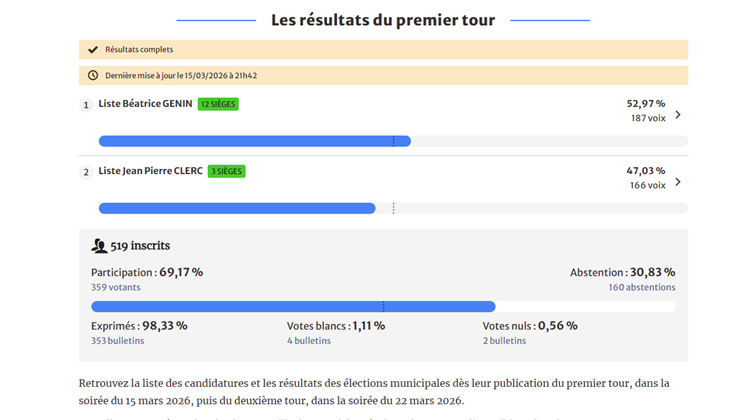
Task: Open Liste Jean Pierre CLERC result
Action: click(150, 171)
